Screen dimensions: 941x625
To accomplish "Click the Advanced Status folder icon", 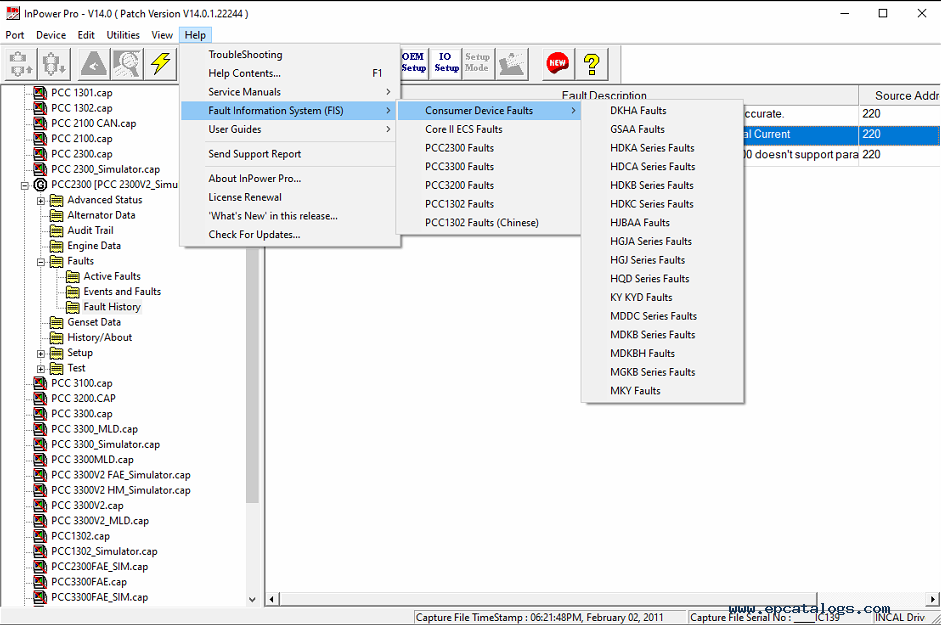I will 56,200.
